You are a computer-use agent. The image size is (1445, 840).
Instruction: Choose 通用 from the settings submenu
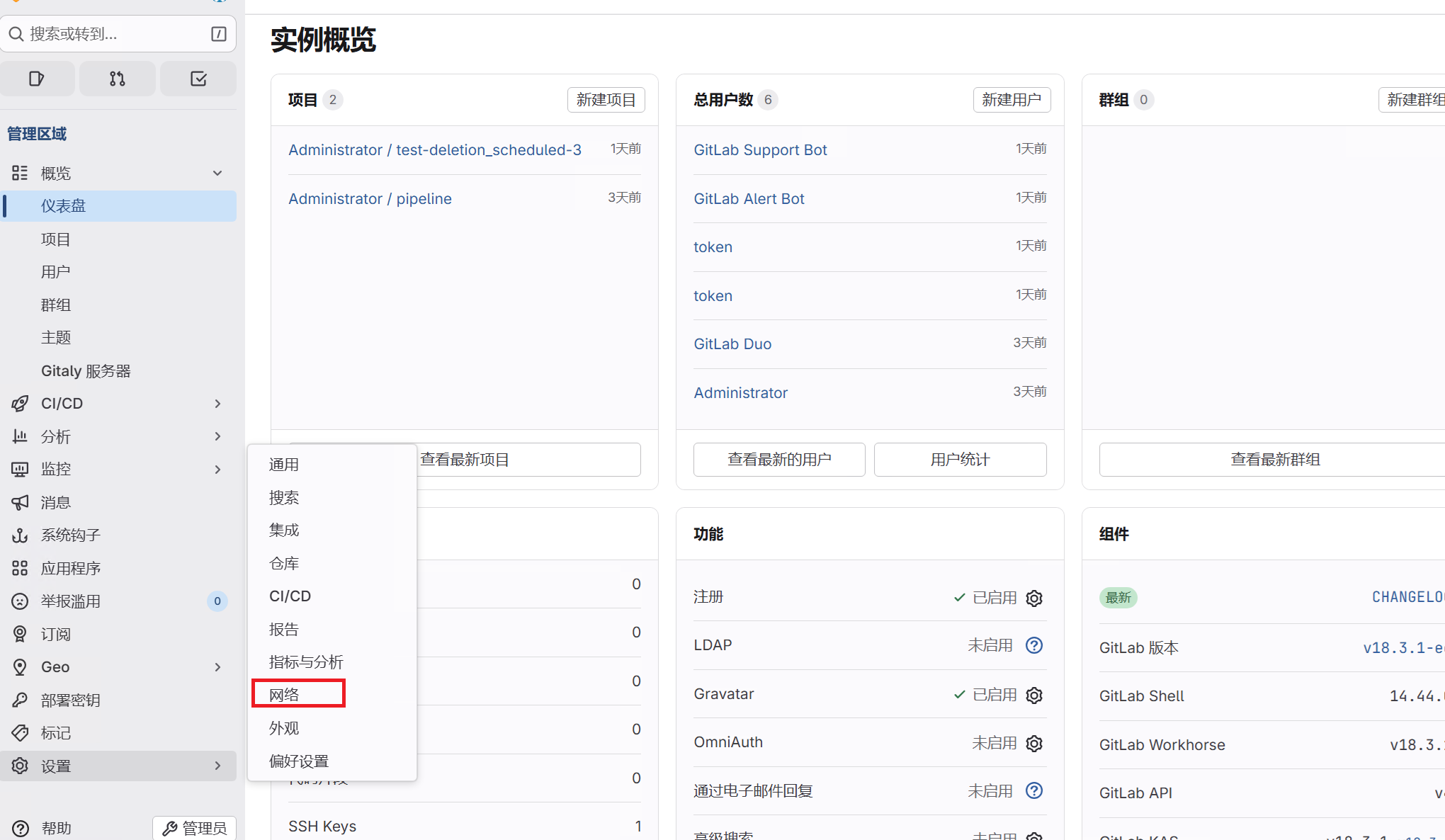click(x=284, y=465)
